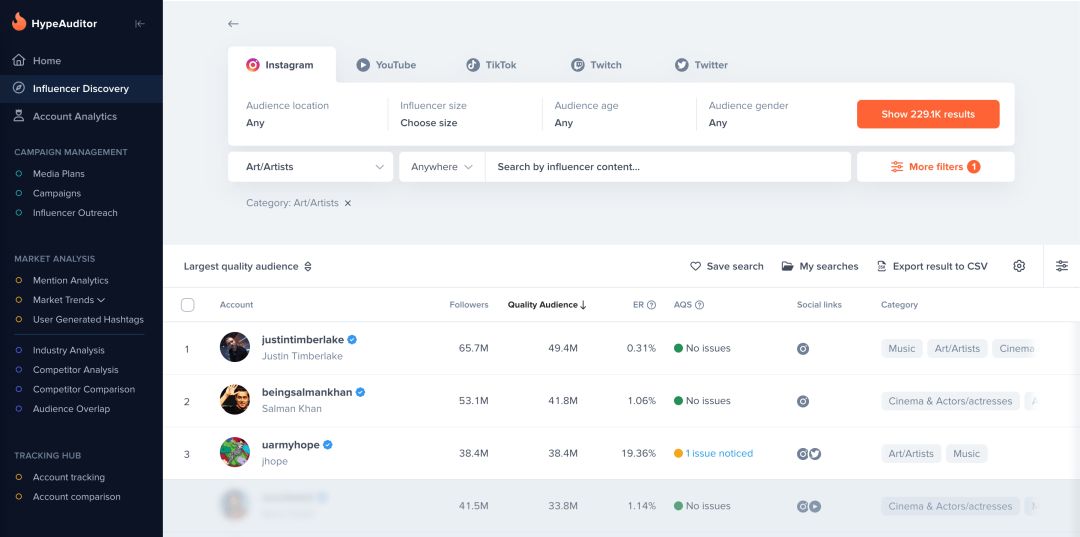
Task: Click ER column help icon
Action: pyautogui.click(x=652, y=305)
